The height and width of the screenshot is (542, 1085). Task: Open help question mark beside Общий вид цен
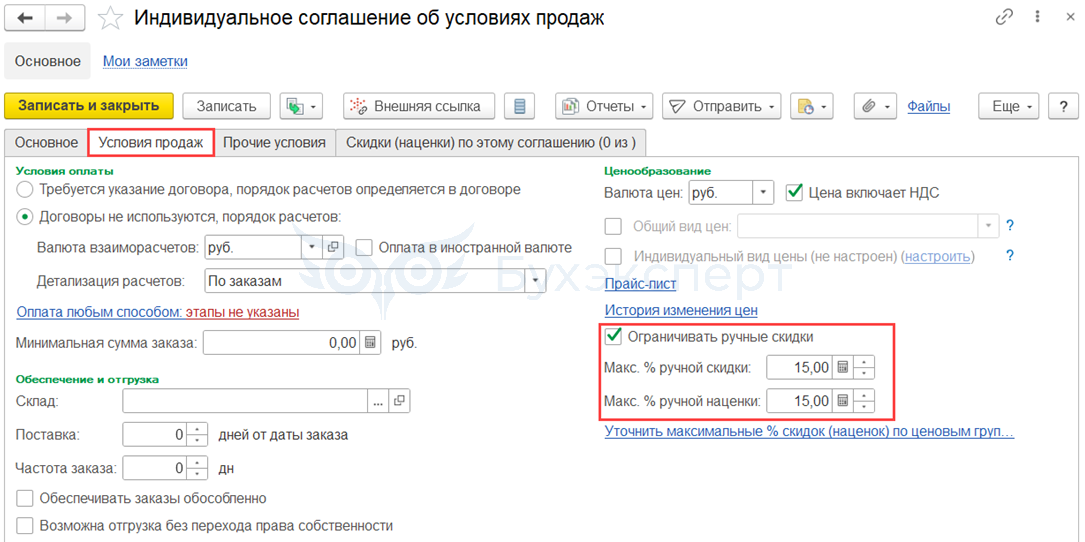coord(1010,226)
